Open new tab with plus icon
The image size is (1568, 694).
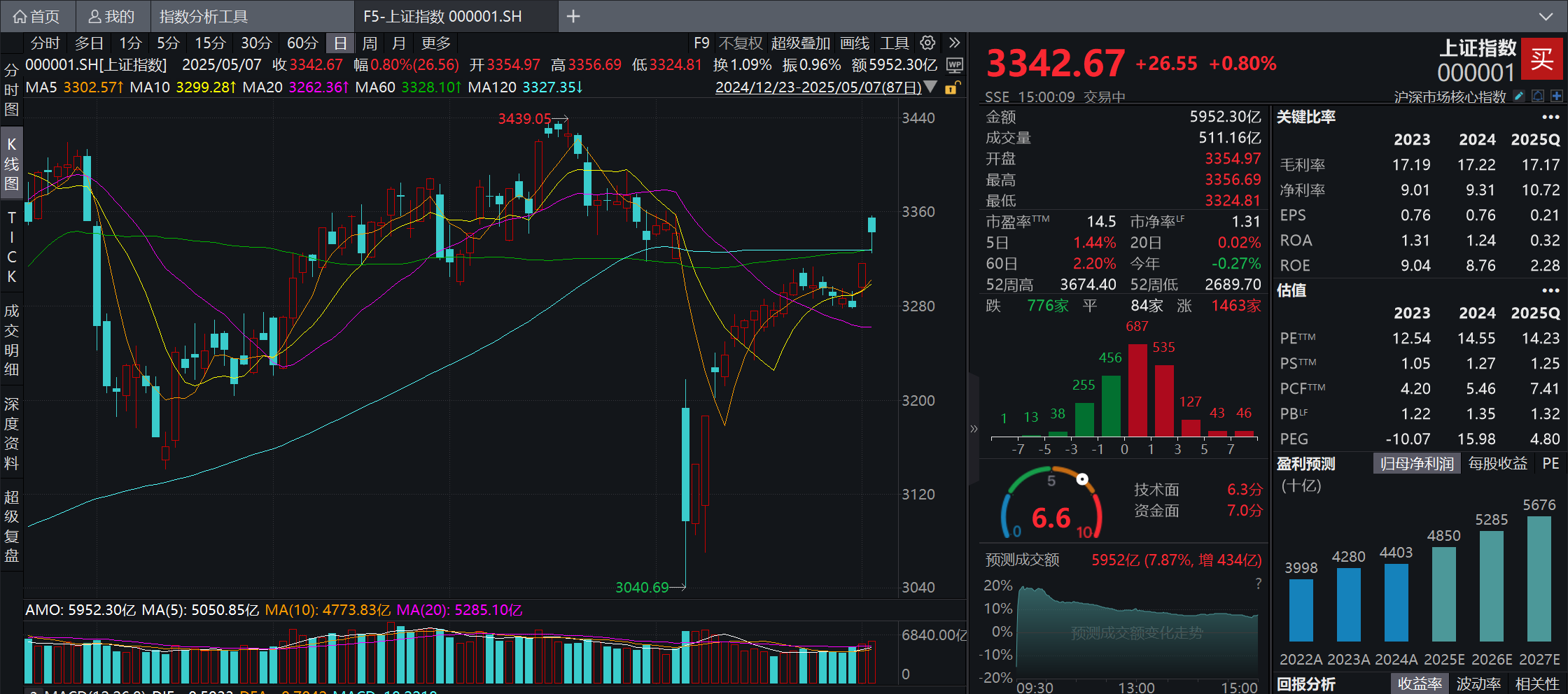click(573, 16)
